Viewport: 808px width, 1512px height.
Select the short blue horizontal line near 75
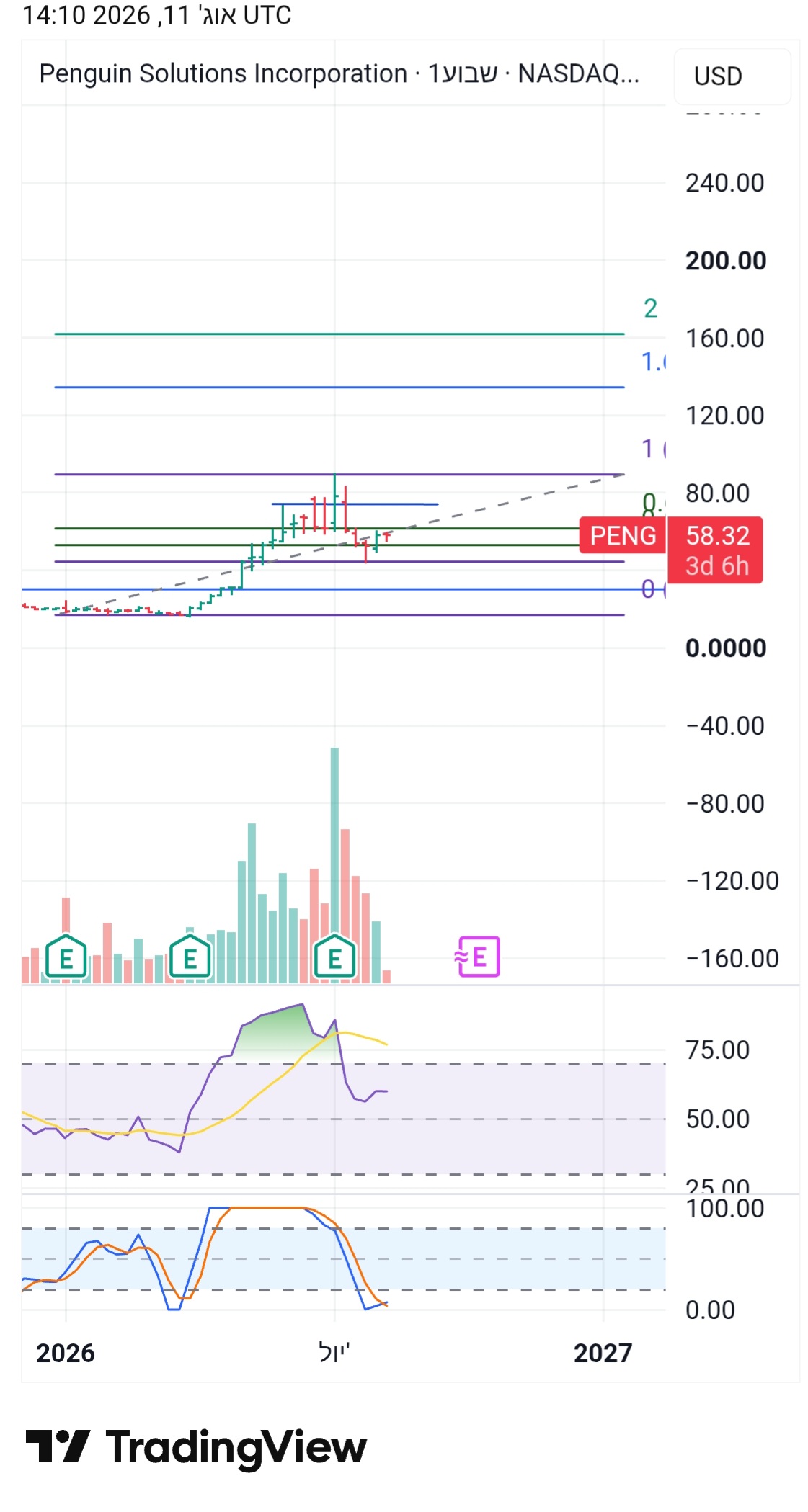[x=355, y=504]
